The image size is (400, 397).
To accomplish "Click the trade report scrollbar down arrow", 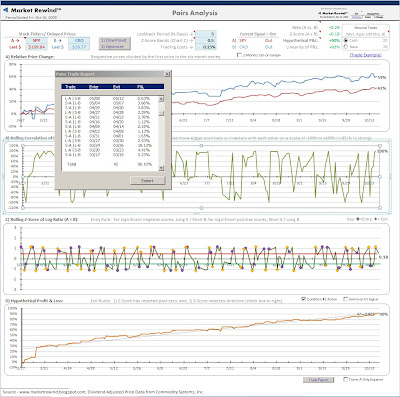I will click(x=161, y=168).
